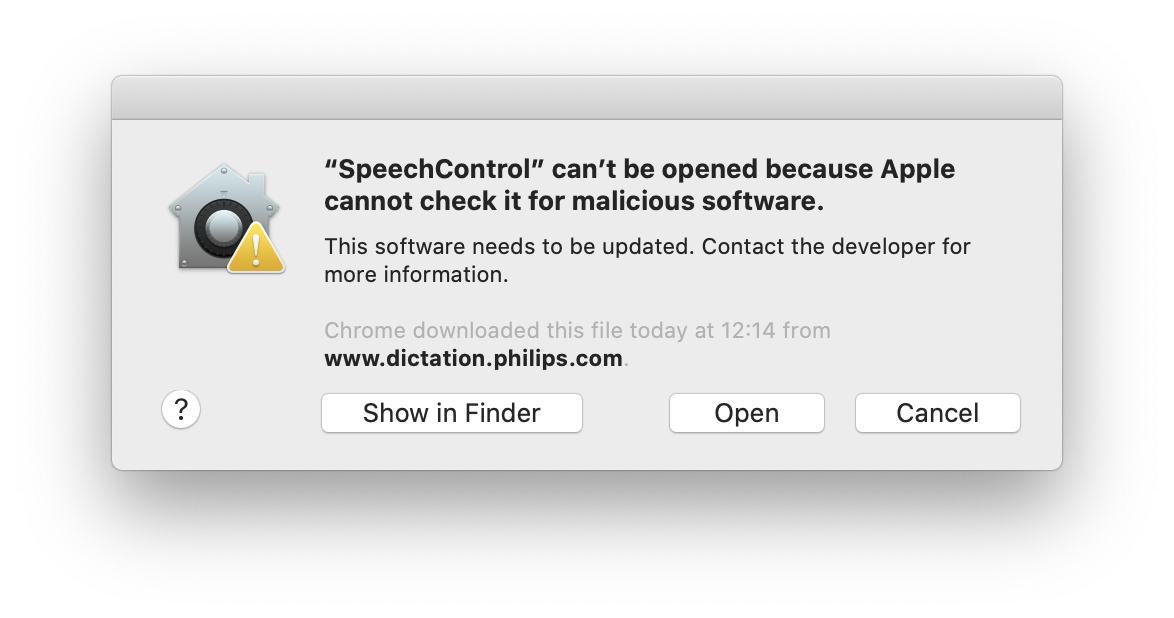
Task: Click the www.dictation.philips.com source address
Action: pos(473,358)
